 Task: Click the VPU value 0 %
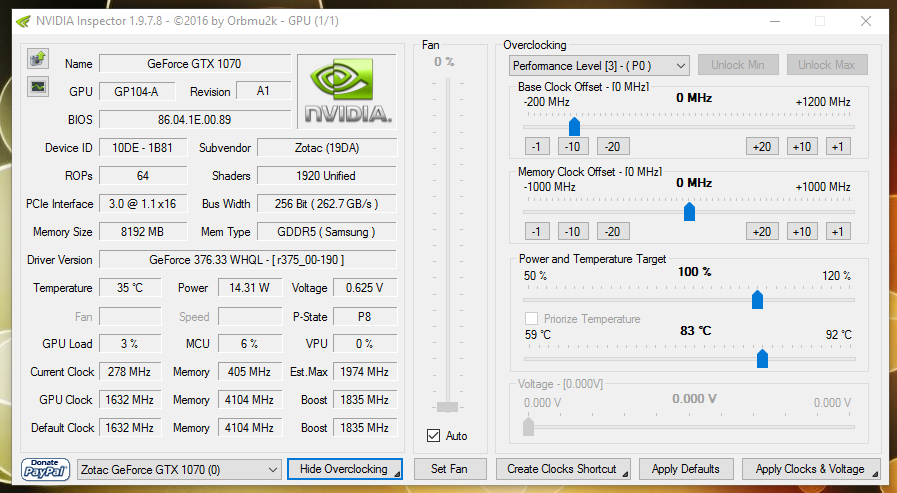click(x=364, y=344)
